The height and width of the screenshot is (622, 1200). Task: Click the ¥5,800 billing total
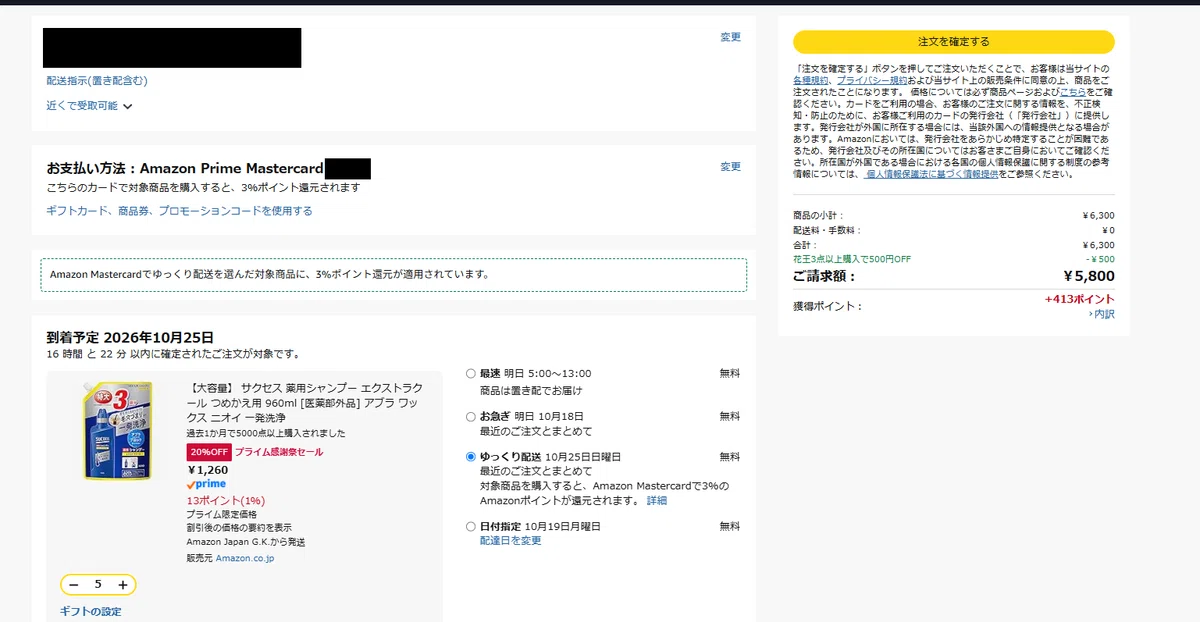point(1088,276)
